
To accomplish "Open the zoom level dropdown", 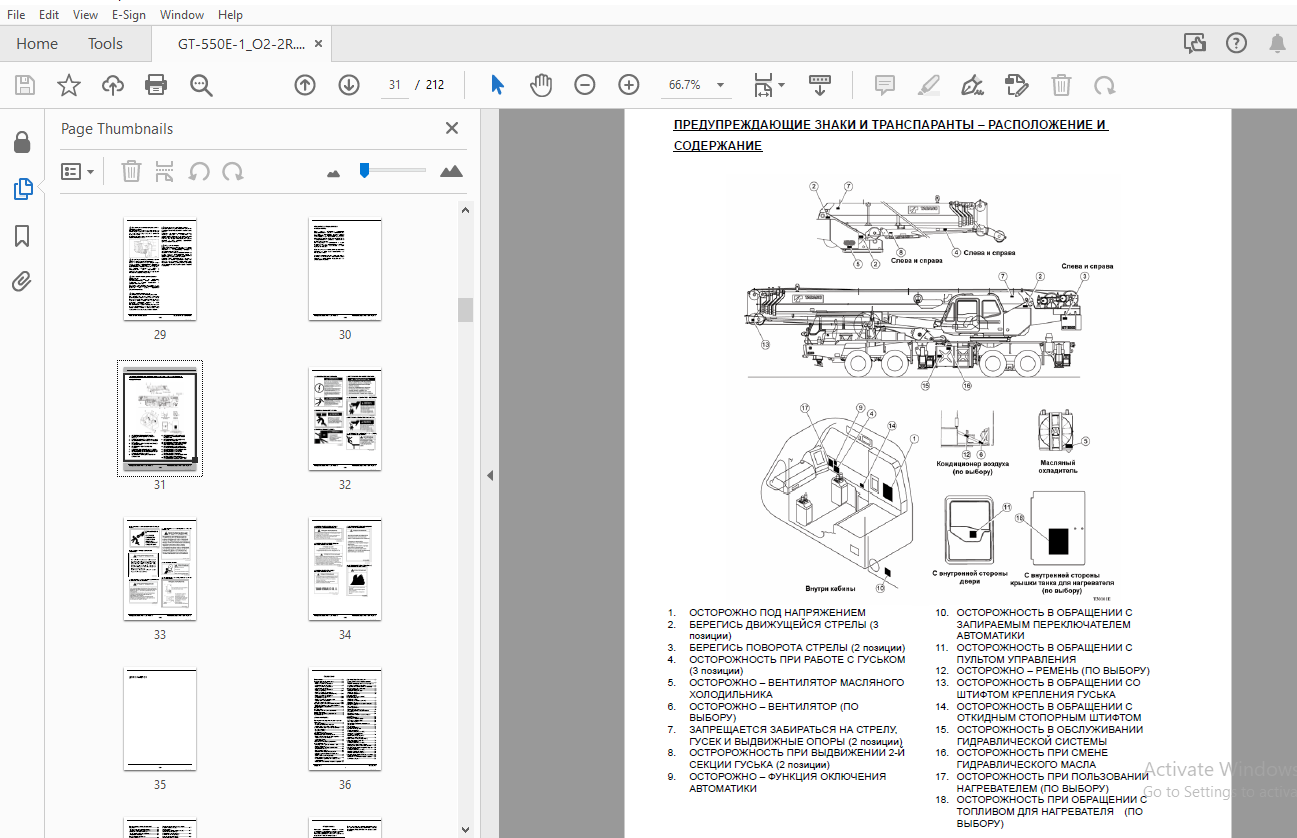I will click(x=720, y=85).
